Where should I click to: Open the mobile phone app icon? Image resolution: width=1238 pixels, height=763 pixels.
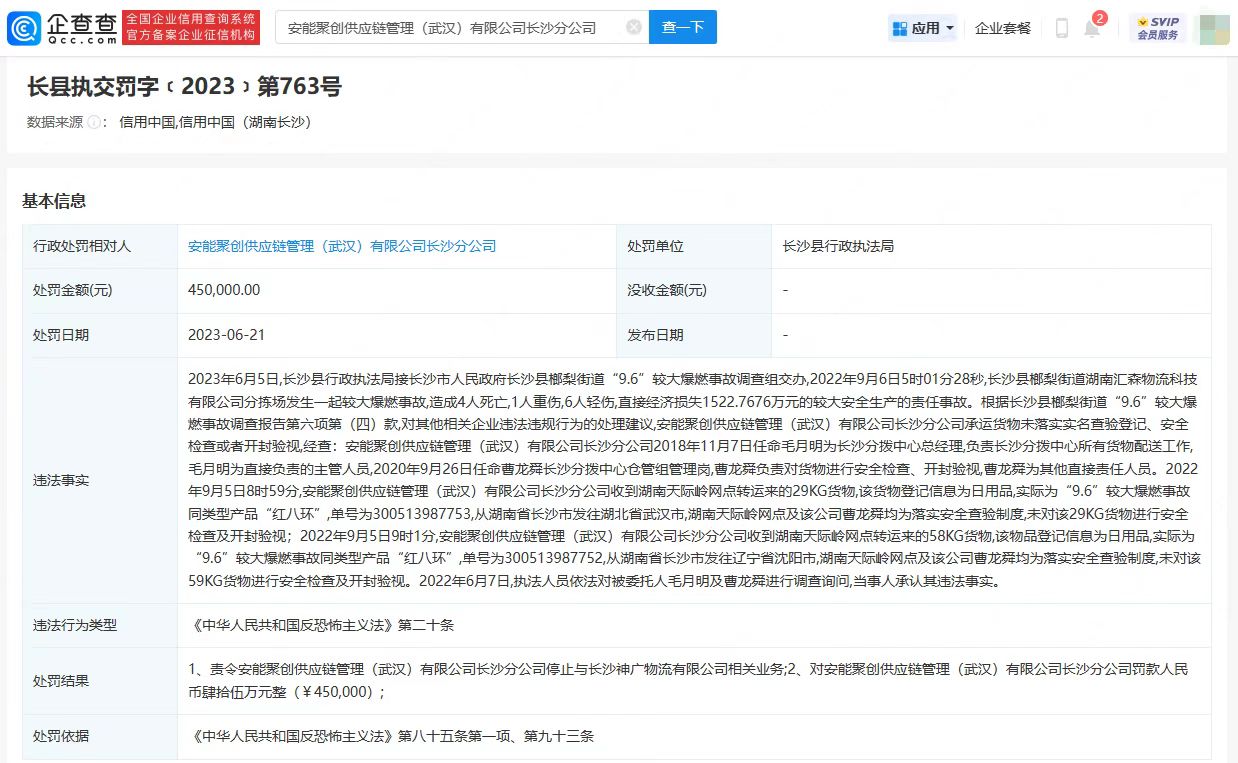(1062, 28)
